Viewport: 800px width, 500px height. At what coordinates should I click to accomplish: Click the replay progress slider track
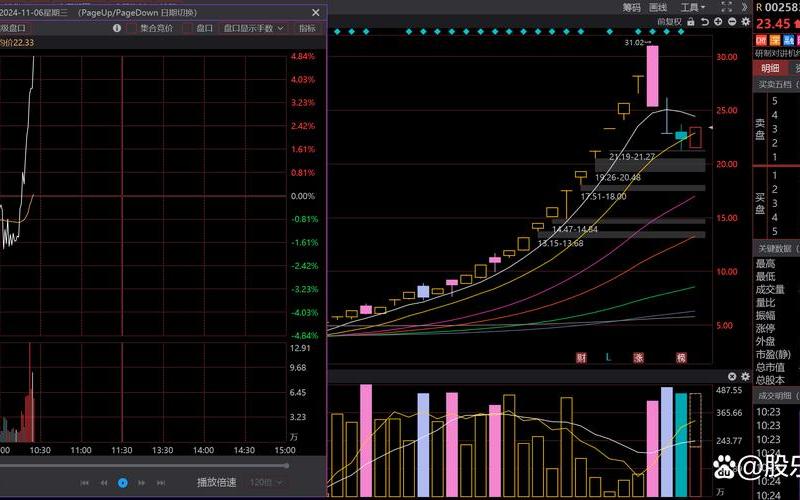[150, 465]
